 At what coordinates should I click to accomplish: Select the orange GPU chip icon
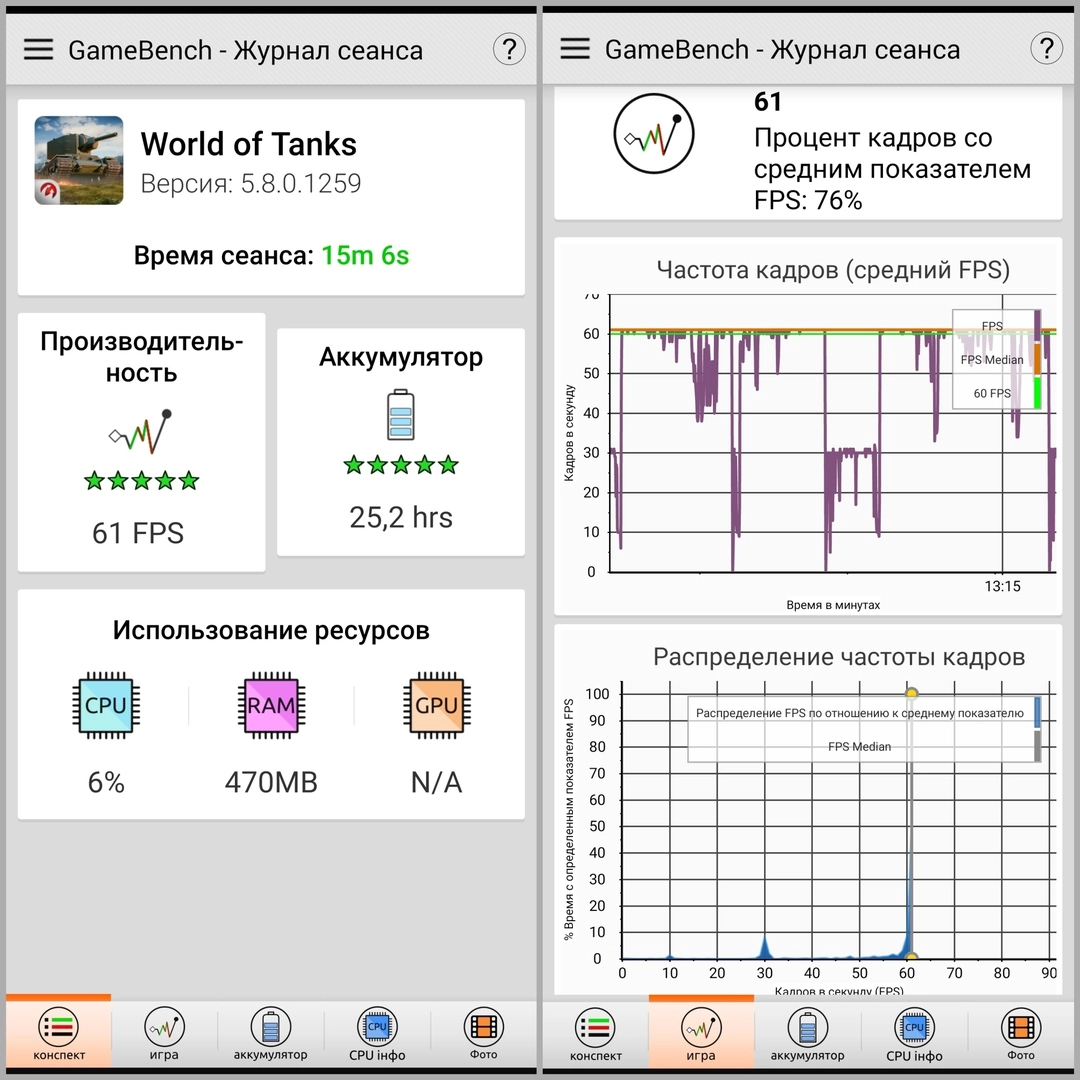(x=436, y=706)
